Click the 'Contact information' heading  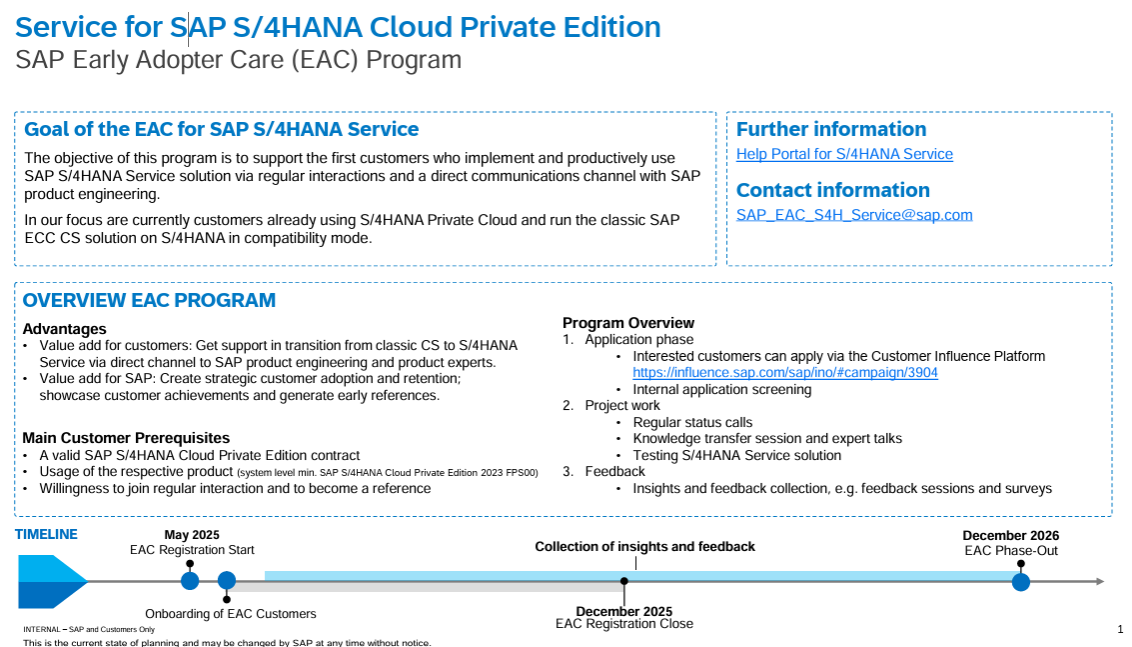pos(832,190)
